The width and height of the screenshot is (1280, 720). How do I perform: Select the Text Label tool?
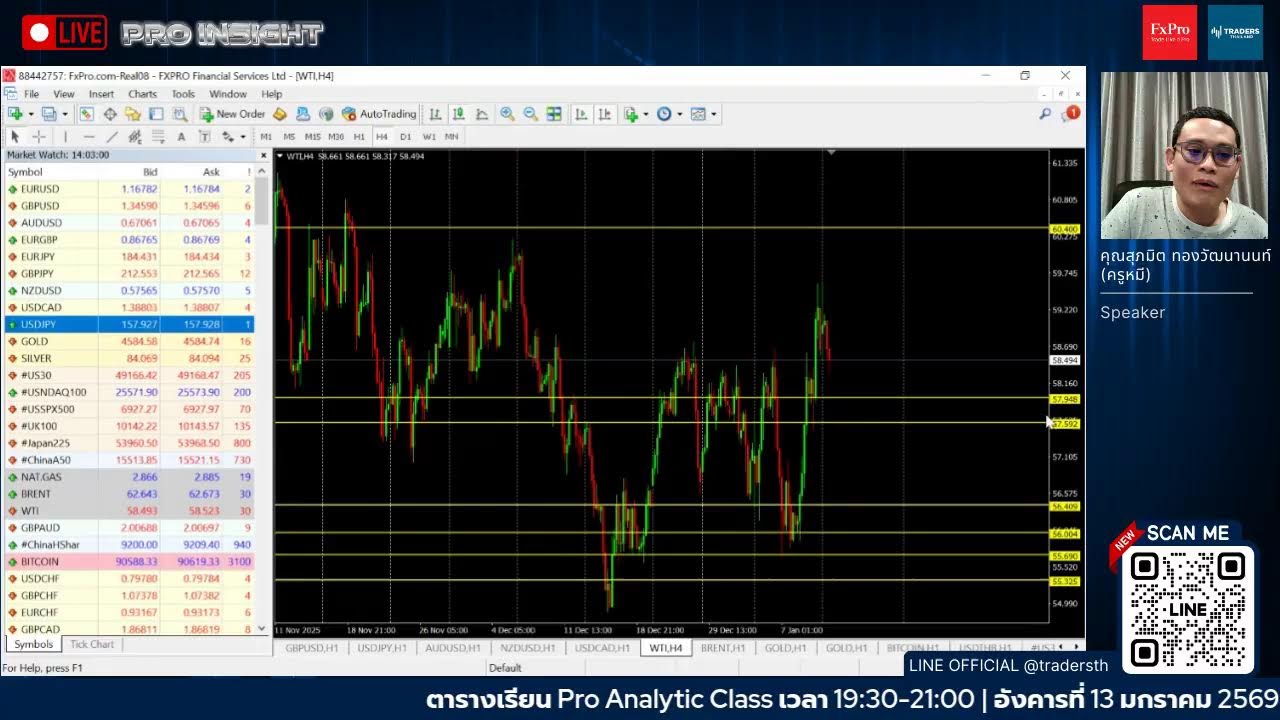click(204, 137)
